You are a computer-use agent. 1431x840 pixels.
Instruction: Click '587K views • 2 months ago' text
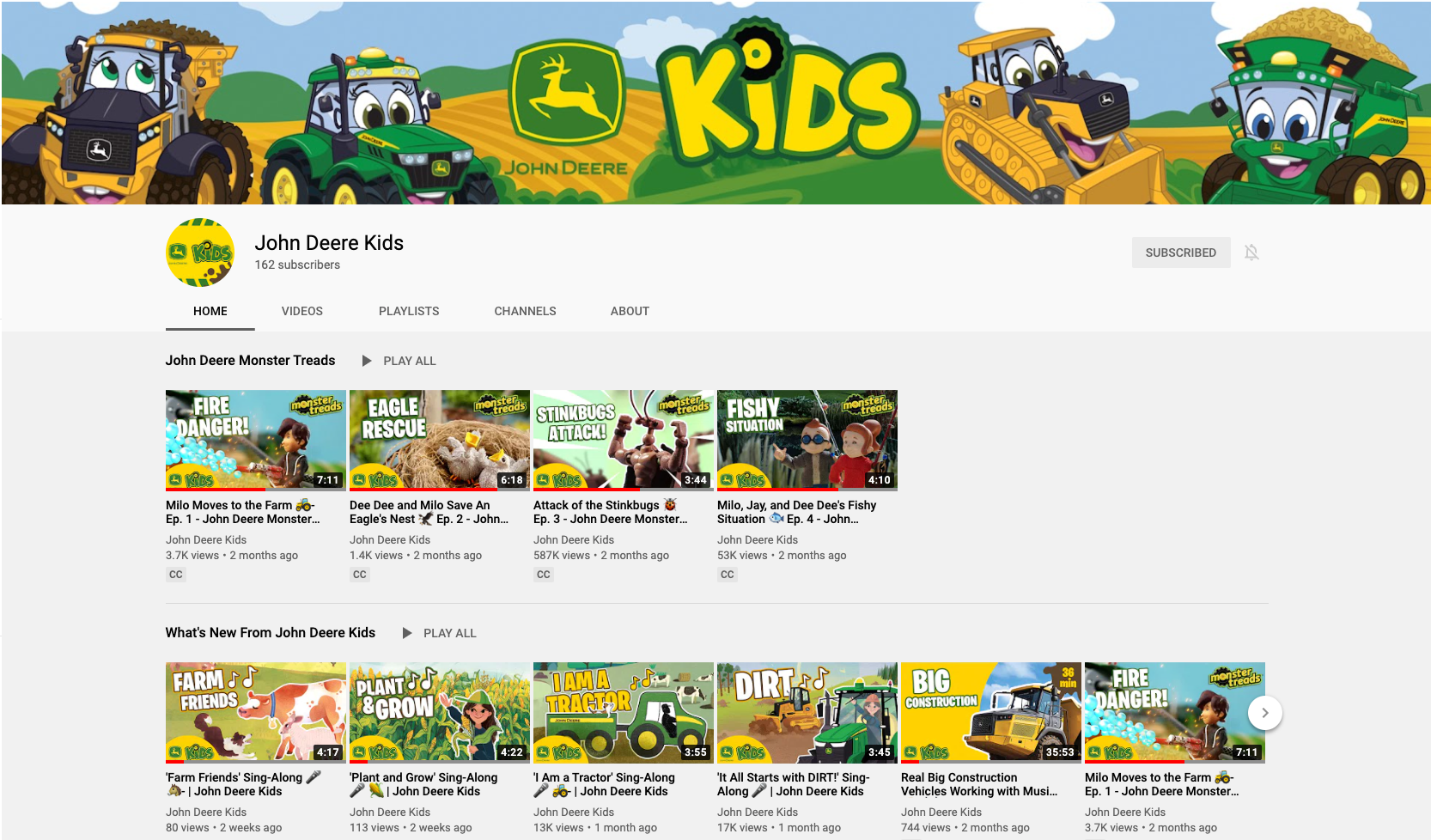click(x=601, y=556)
